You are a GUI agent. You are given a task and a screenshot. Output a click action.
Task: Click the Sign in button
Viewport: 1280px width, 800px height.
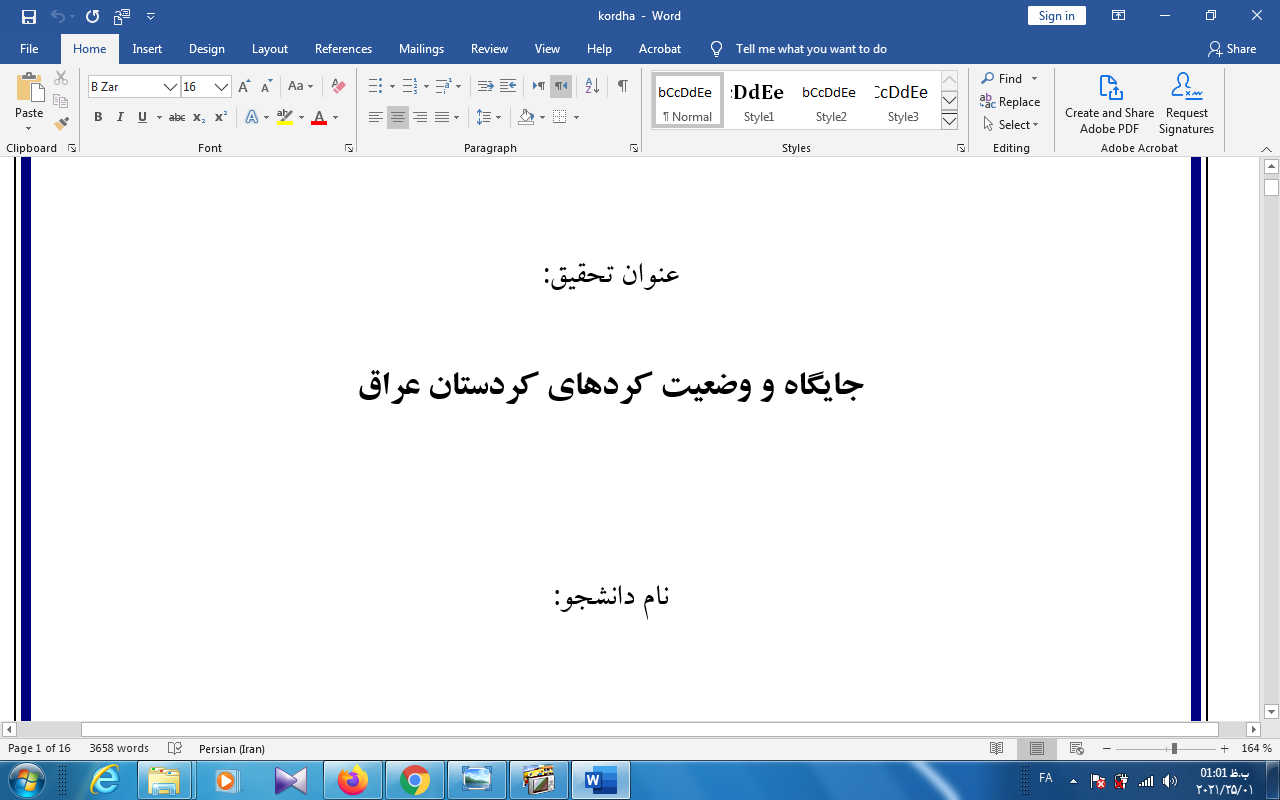(1056, 16)
